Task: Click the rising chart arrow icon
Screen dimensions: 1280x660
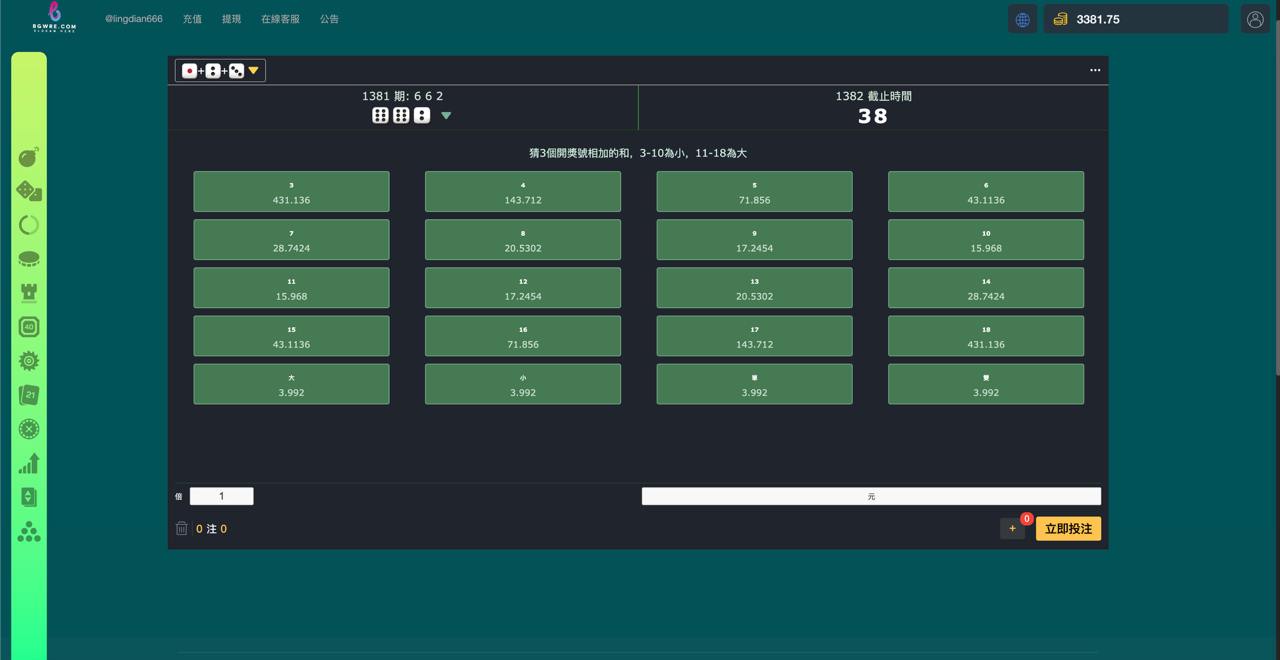Action: [x=29, y=463]
